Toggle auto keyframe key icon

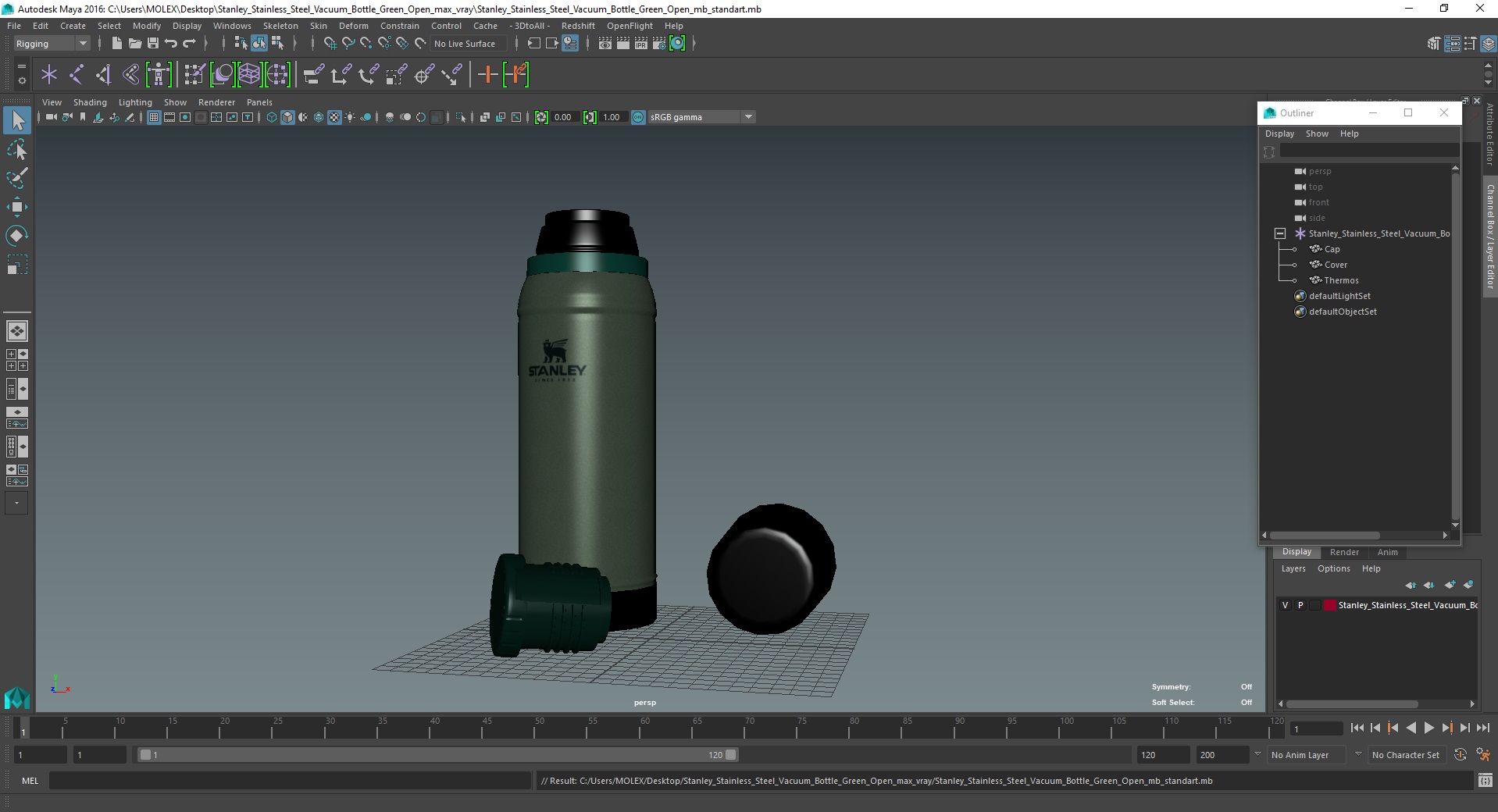coord(1460,755)
